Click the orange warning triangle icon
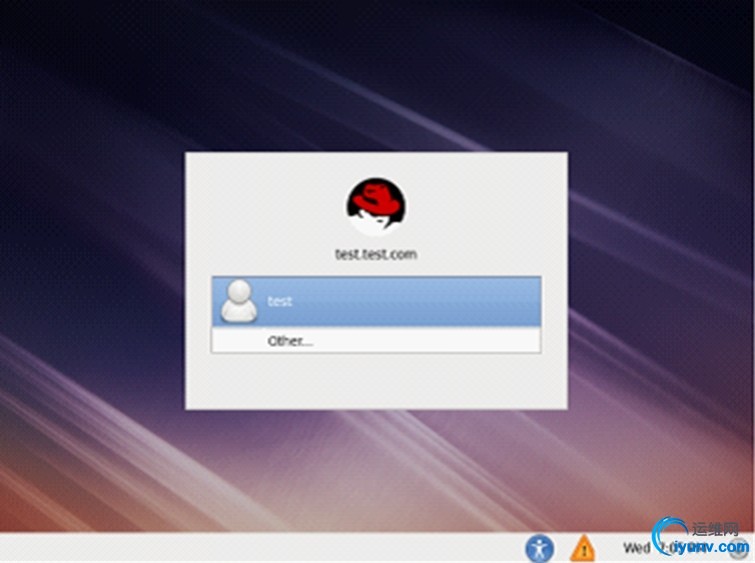This screenshot has width=755, height=563. point(583,549)
